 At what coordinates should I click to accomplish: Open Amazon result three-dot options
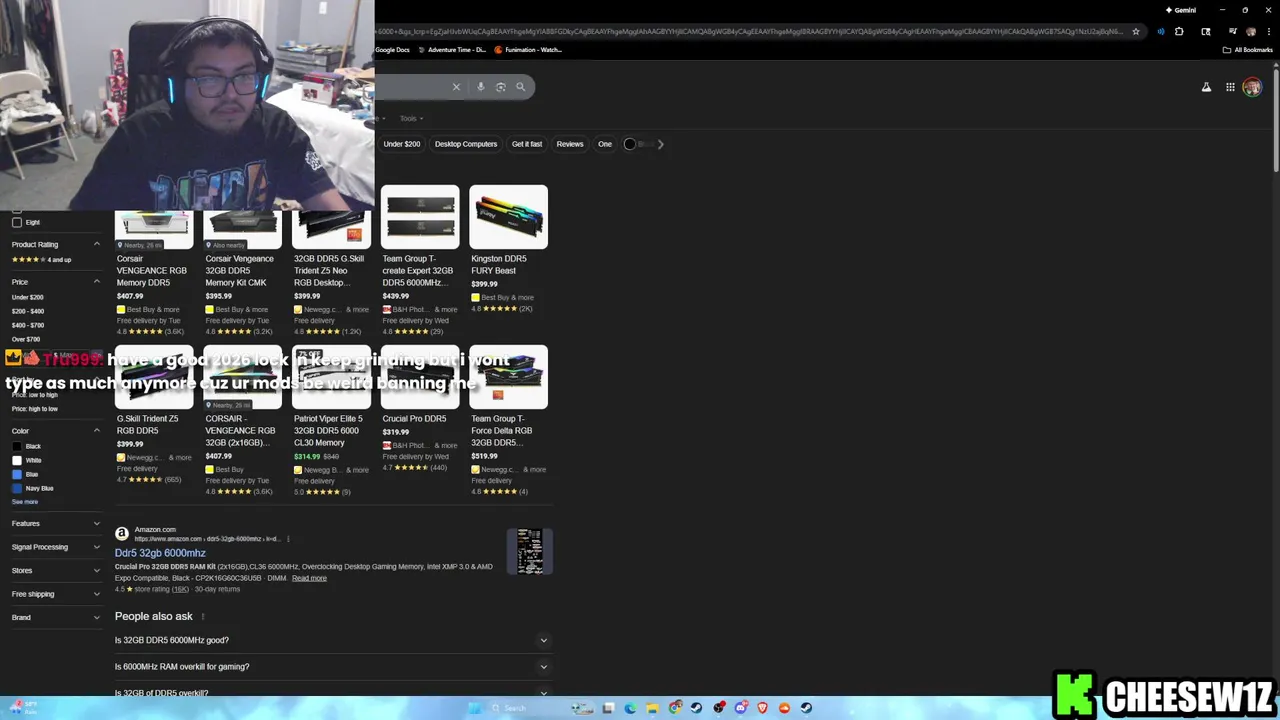point(288,539)
